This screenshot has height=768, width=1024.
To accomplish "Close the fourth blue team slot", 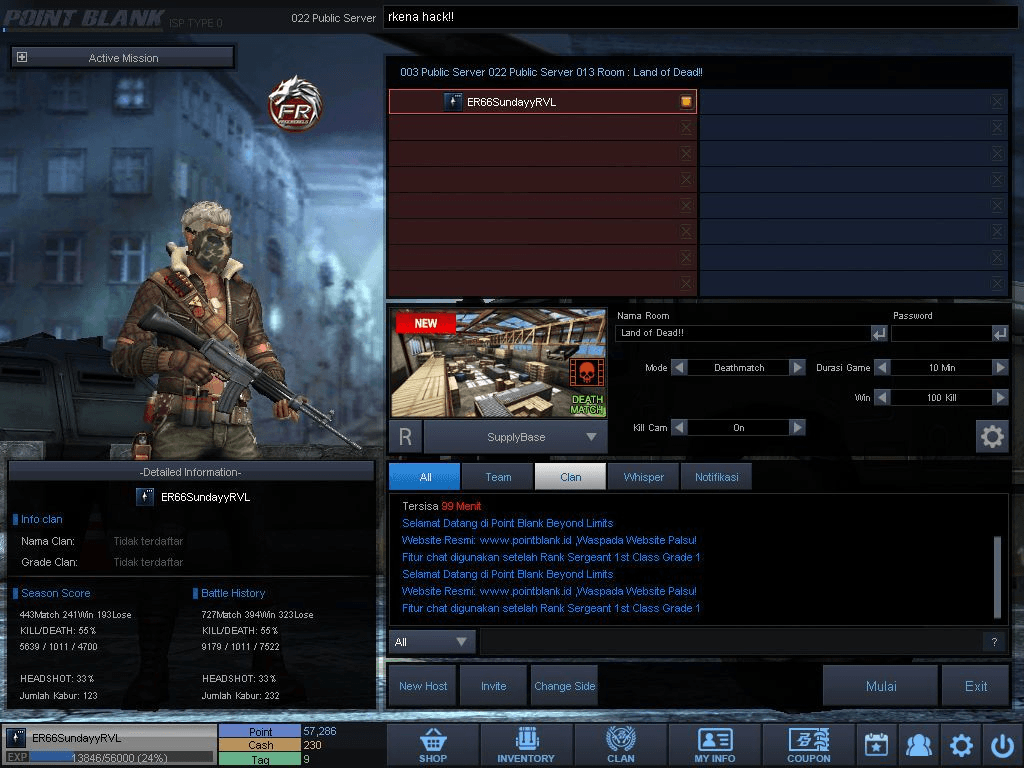I will (x=997, y=180).
